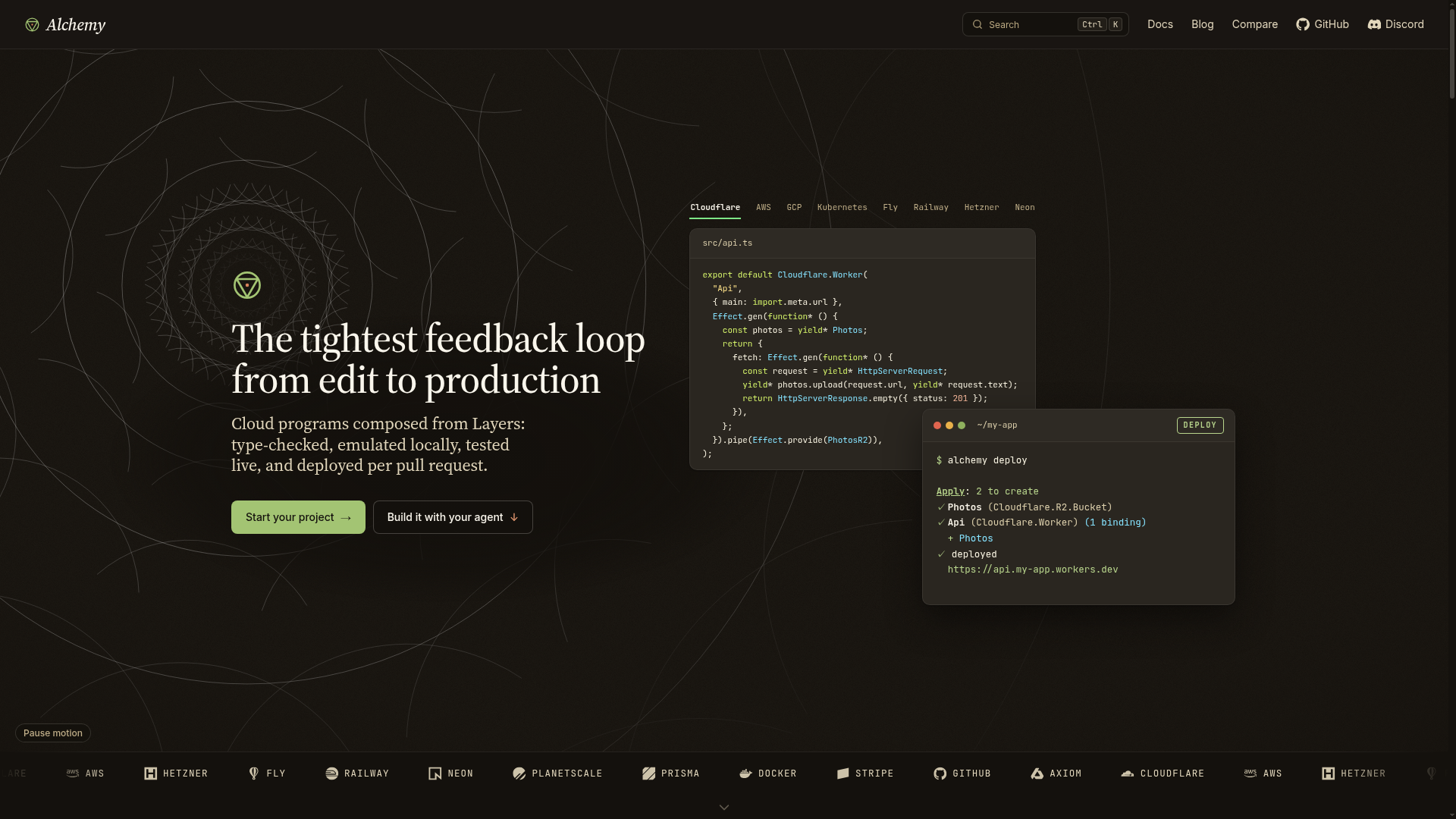Switch to the Fly code tab
The width and height of the screenshot is (1456, 819).
pos(890,207)
